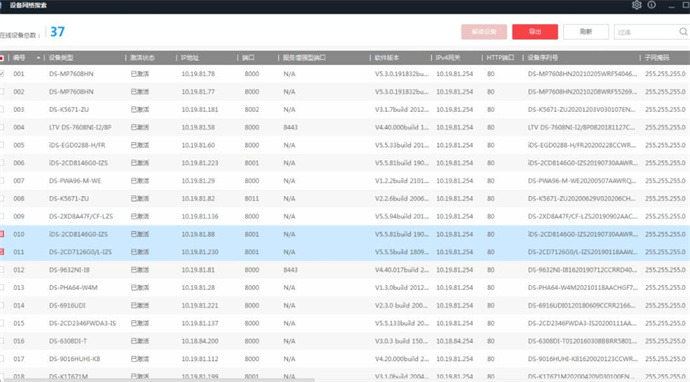The width and height of the screenshot is (690, 382).
Task: Click the 刷新 refresh button
Action: [586, 32]
